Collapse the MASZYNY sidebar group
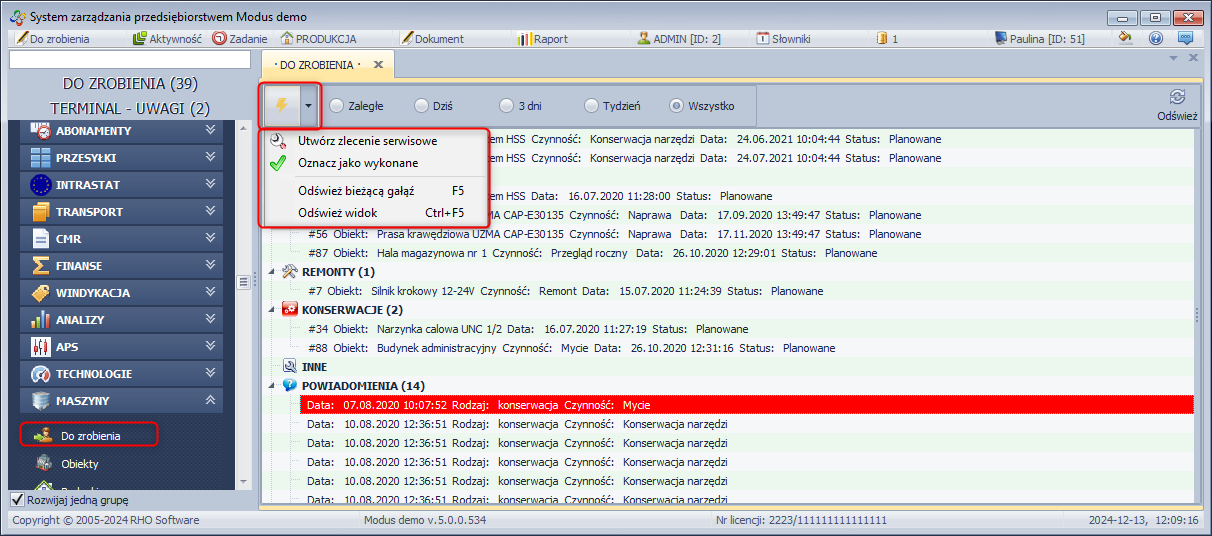Image resolution: width=1212 pixels, height=536 pixels. [x=210, y=401]
